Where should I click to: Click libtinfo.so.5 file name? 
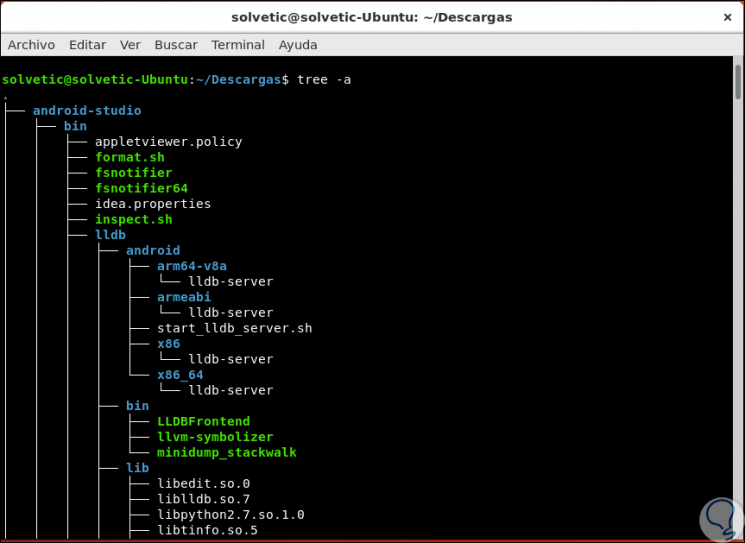(x=207, y=530)
